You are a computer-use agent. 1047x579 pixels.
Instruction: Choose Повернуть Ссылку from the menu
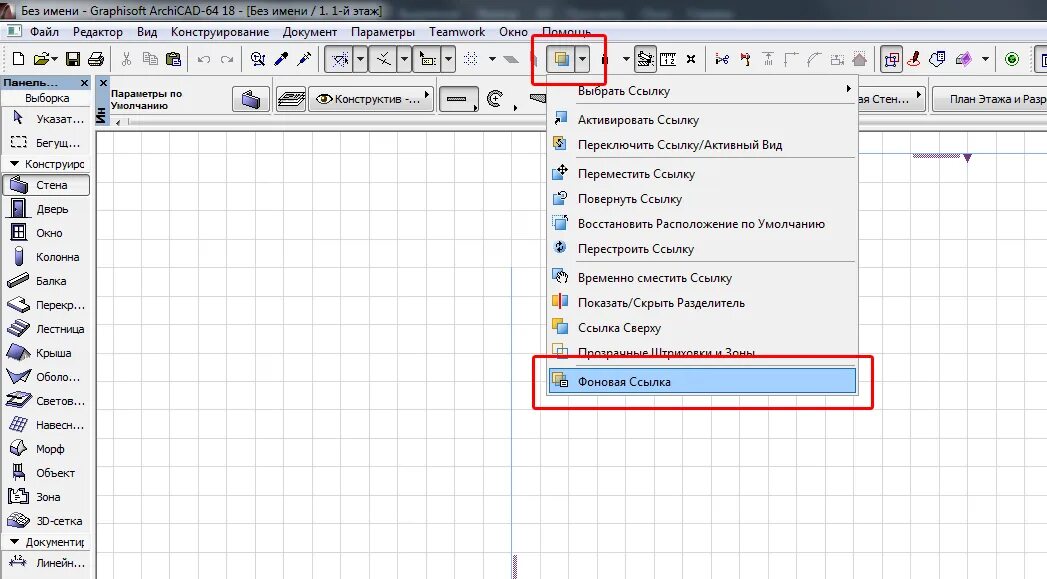[702, 199]
